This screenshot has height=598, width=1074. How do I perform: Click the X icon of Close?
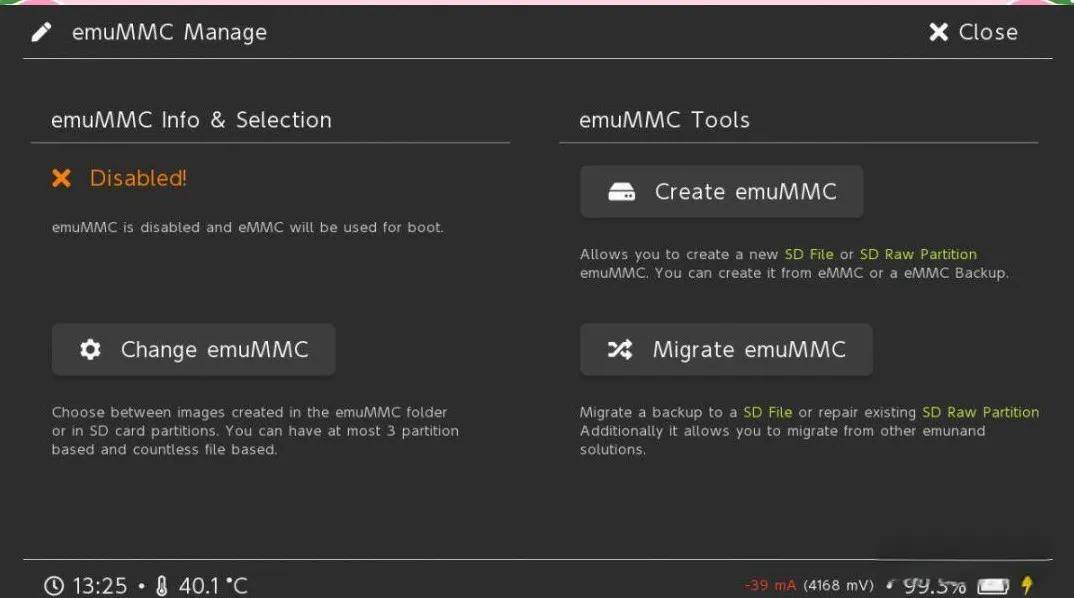pyautogui.click(x=938, y=32)
